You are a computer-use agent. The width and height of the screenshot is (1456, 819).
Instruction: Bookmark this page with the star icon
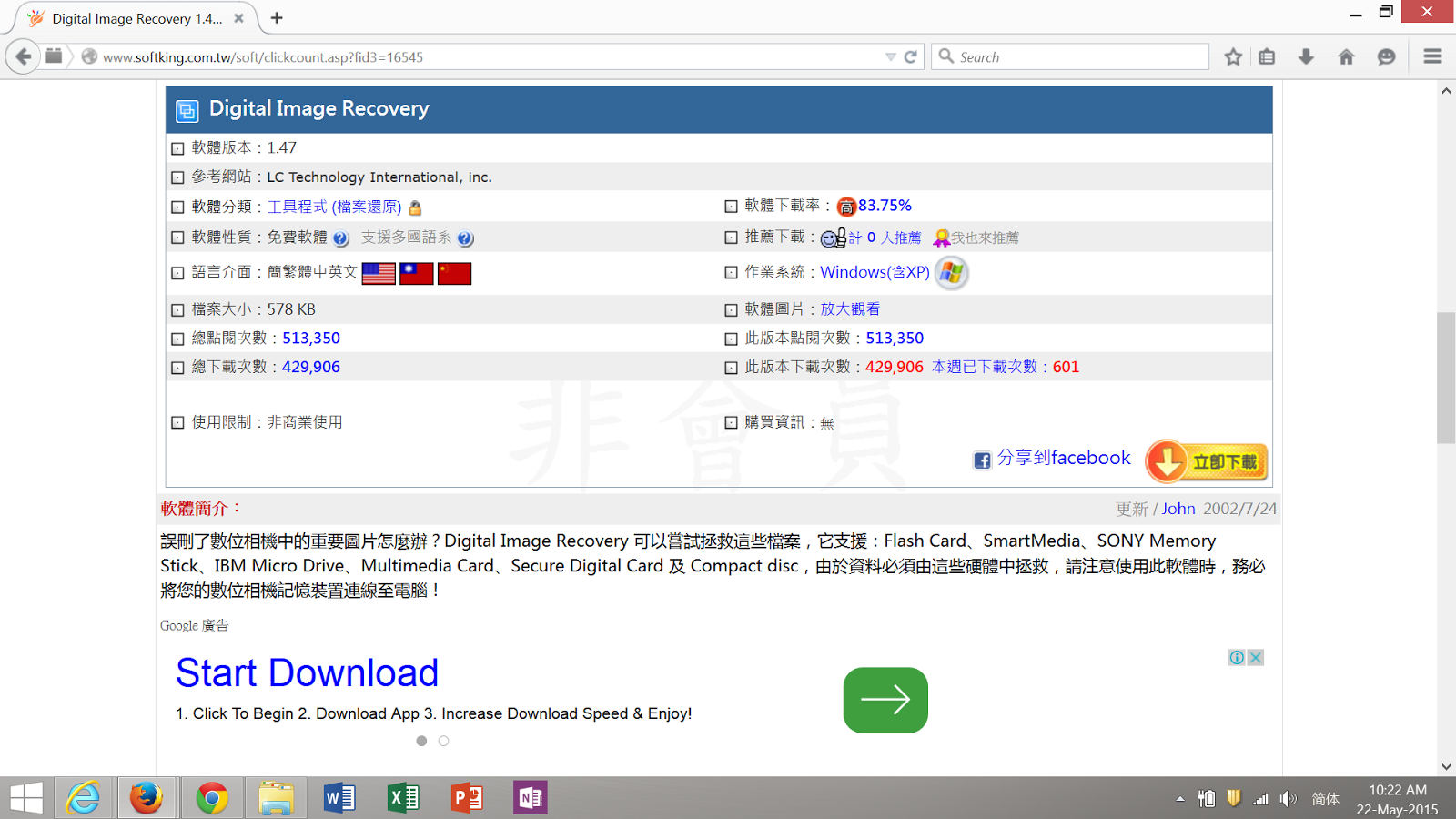1233,56
